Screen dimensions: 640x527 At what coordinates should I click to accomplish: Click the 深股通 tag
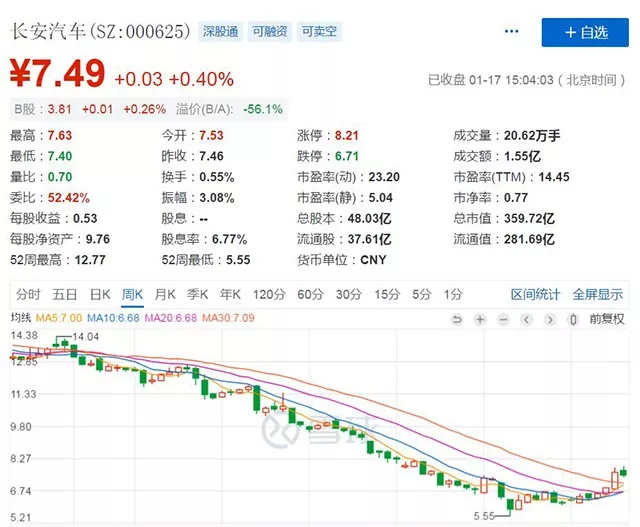pyautogui.click(x=220, y=31)
